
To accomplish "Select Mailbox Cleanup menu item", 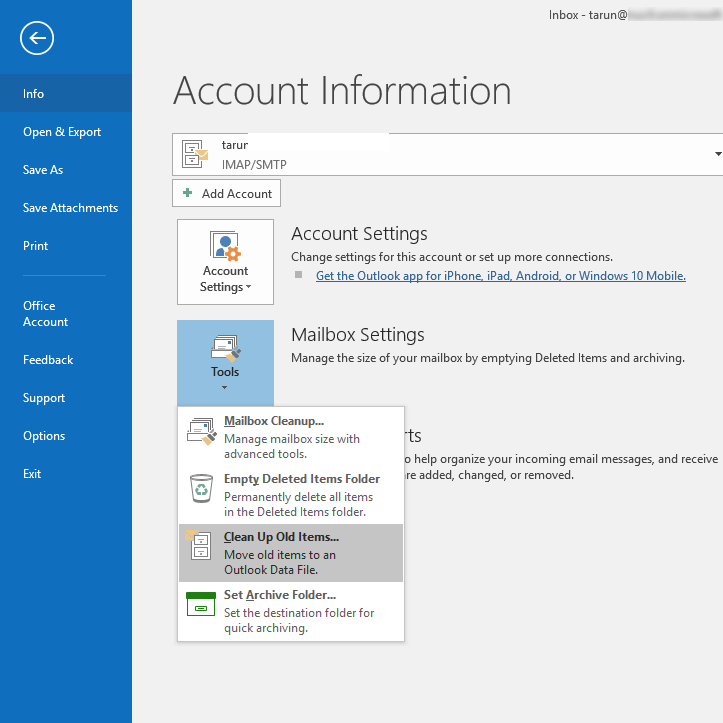I will 291,436.
